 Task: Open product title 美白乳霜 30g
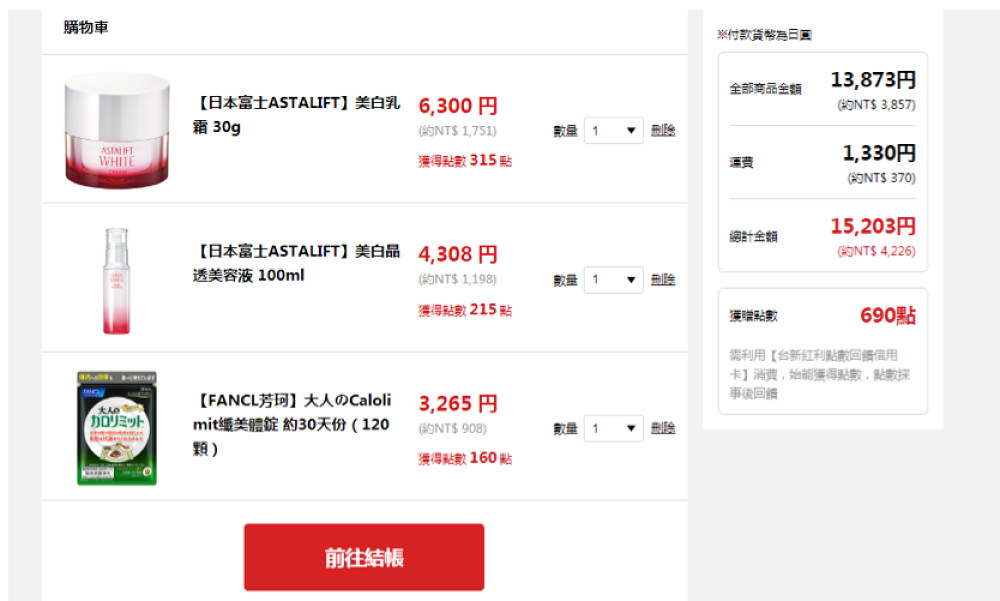coord(297,114)
